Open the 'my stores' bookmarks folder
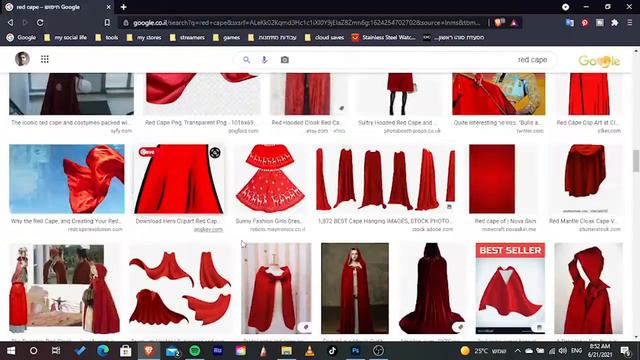Screen dimensions: 640x360 [144, 38]
